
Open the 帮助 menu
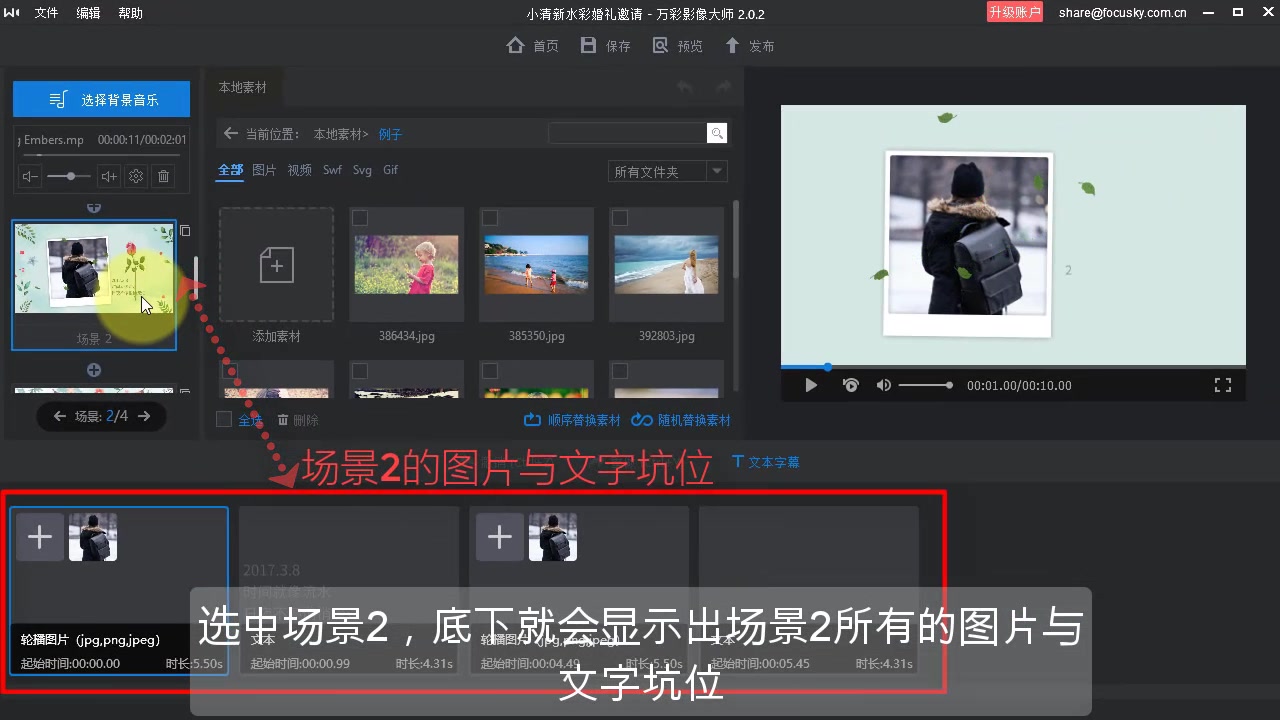pos(130,13)
